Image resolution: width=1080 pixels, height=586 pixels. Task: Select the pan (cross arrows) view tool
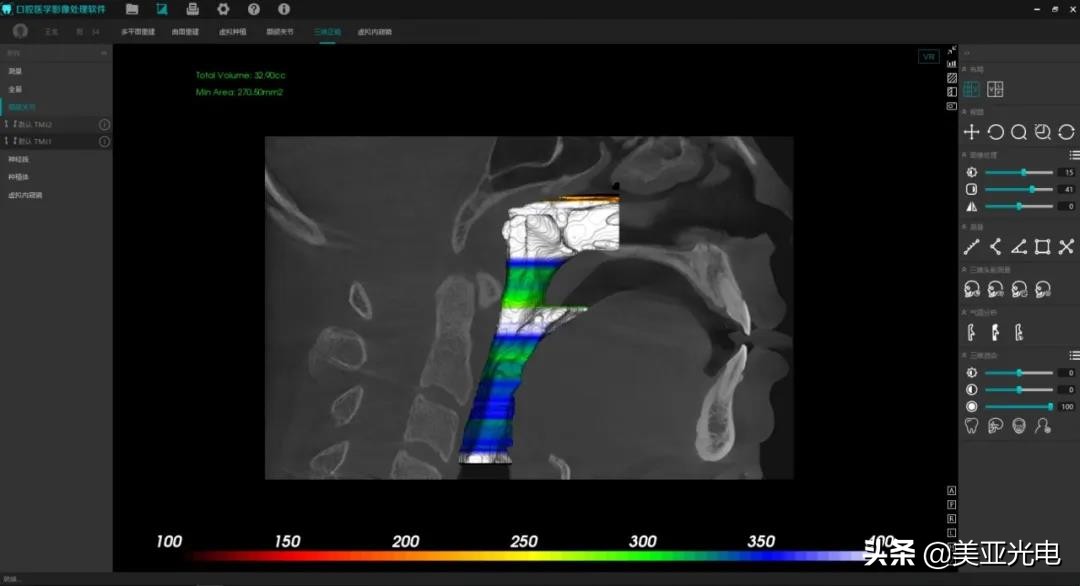click(971, 132)
